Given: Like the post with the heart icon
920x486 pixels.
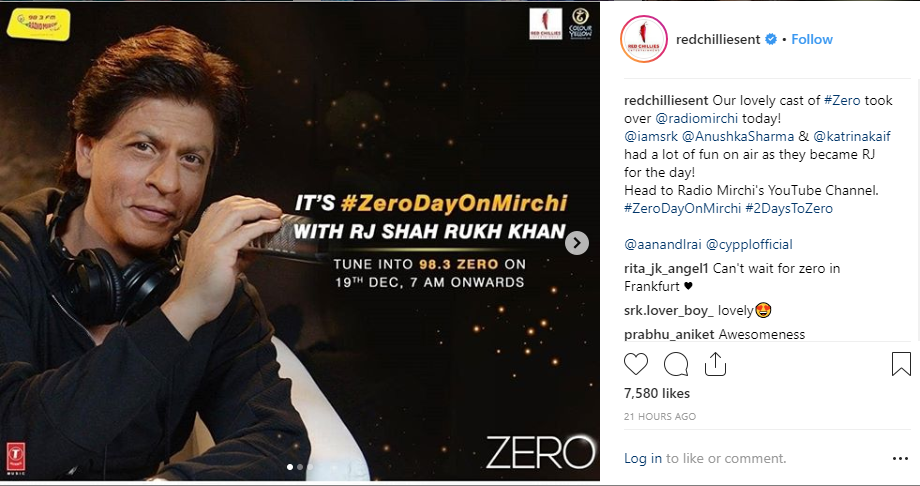Looking at the screenshot, I should [635, 364].
